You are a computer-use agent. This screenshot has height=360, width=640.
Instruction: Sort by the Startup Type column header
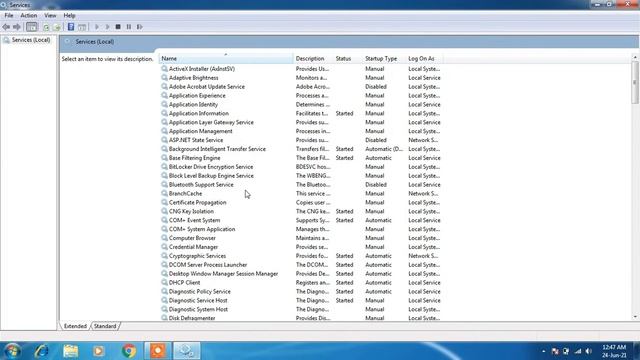pyautogui.click(x=384, y=59)
